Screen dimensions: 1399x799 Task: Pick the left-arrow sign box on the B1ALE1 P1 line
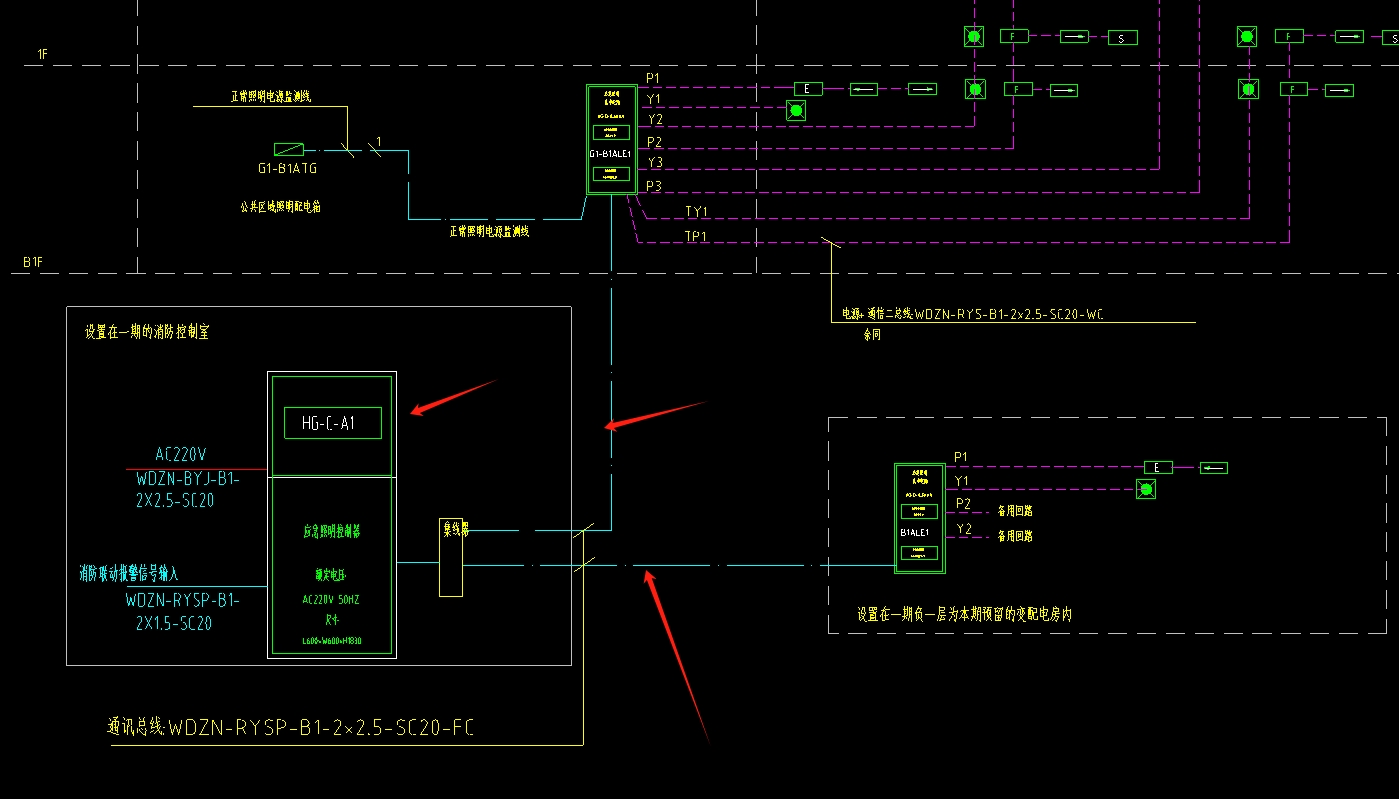click(1213, 467)
